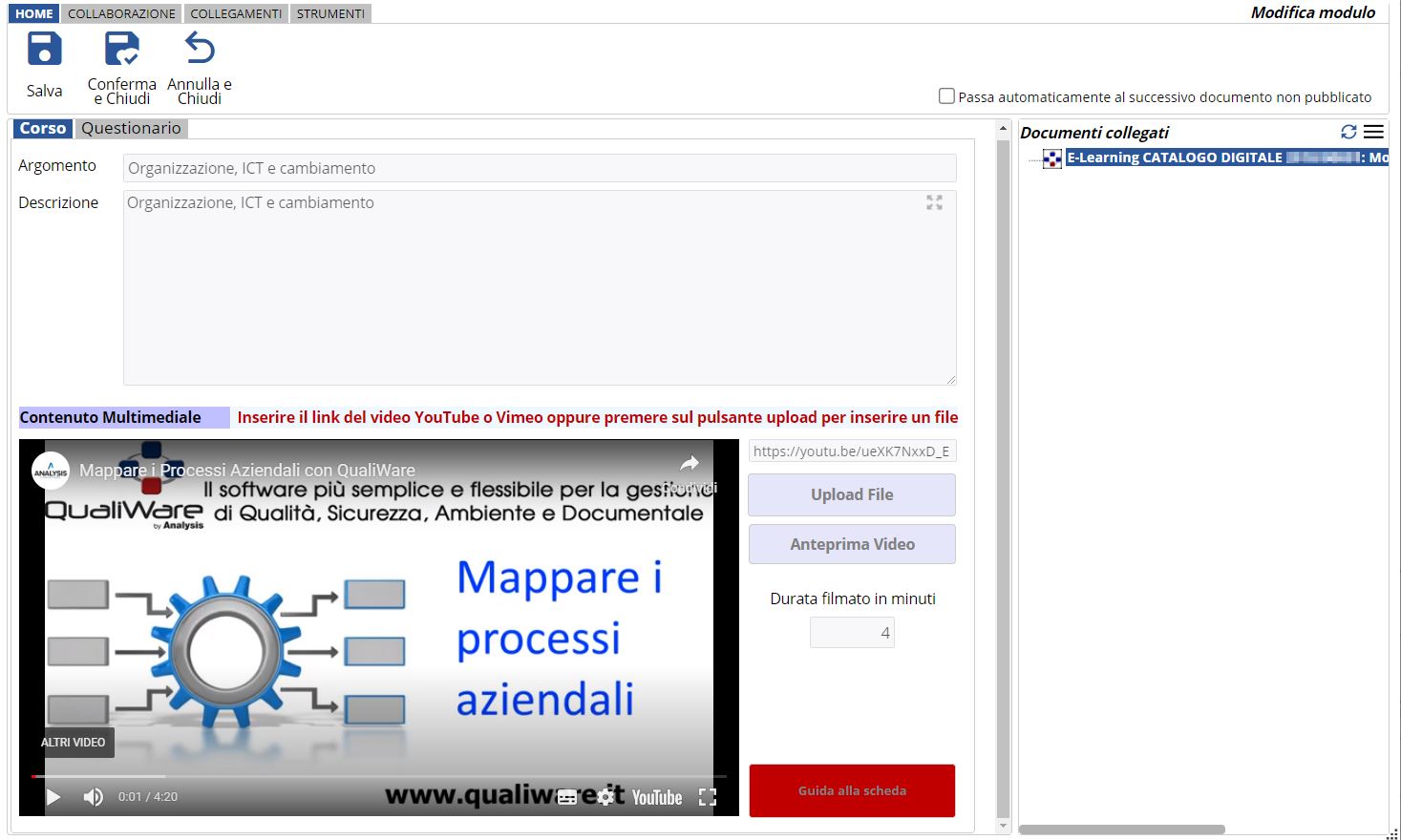This screenshot has height=840, width=1401.
Task: Toggle video subtitles
Action: click(567, 797)
